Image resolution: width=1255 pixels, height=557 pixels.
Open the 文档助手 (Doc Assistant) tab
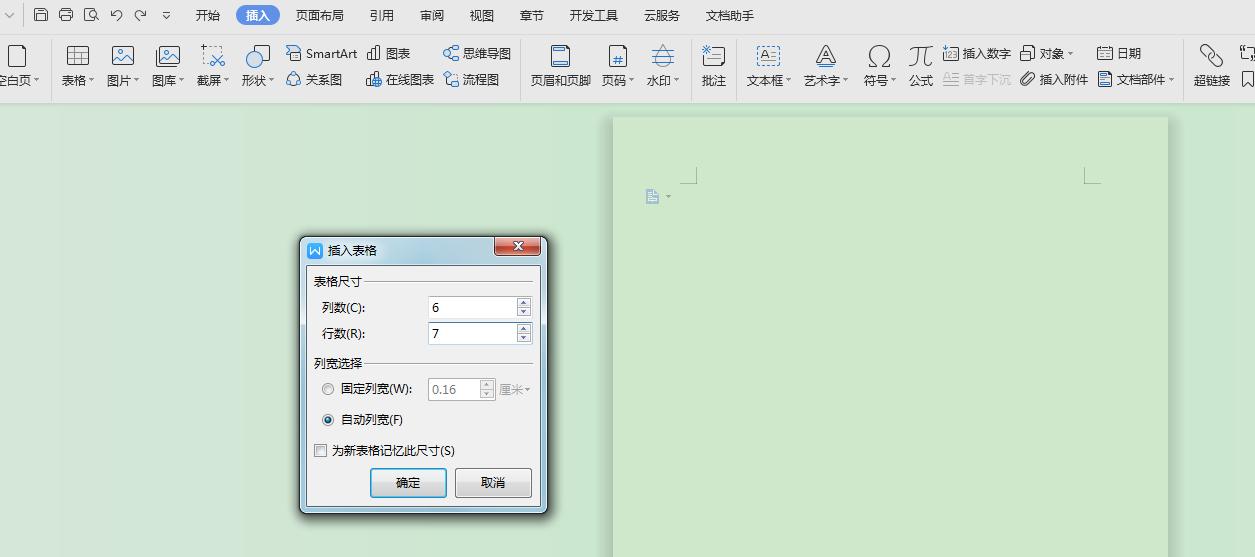coord(730,15)
